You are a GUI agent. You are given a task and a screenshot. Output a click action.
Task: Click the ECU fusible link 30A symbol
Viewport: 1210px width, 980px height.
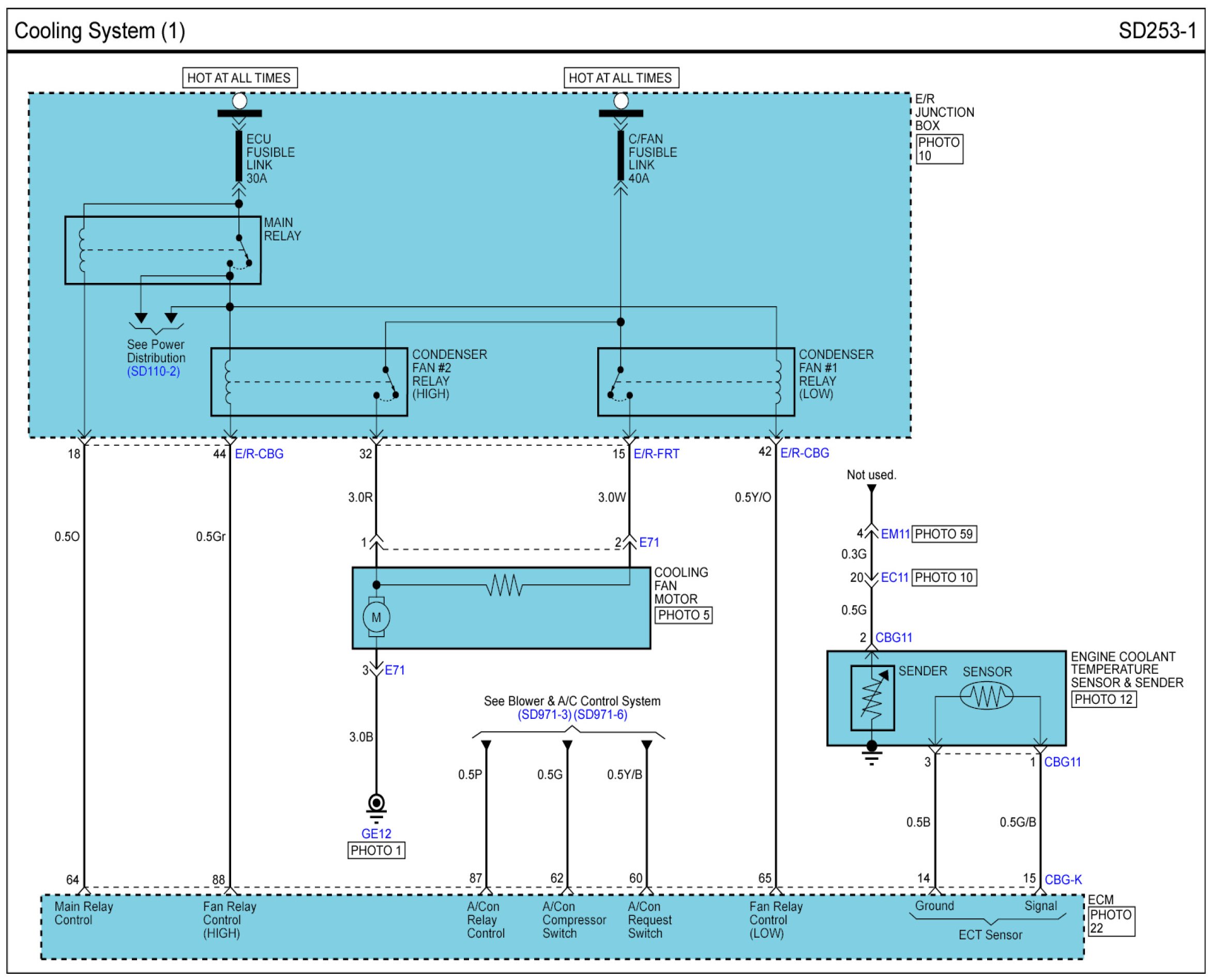point(239,156)
